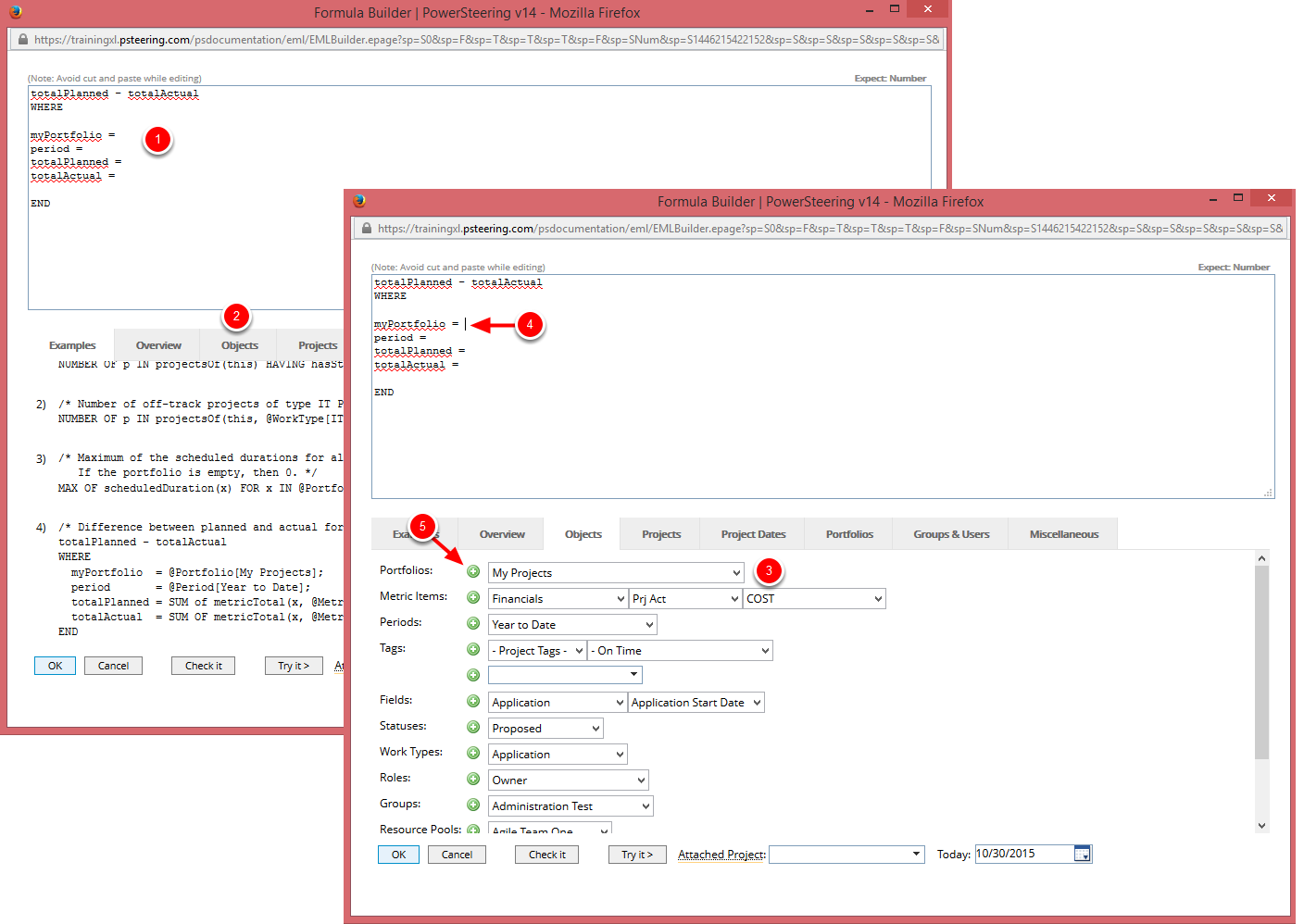Open the Proposed status dropdown
This screenshot has width=1304, height=924.
545,729
